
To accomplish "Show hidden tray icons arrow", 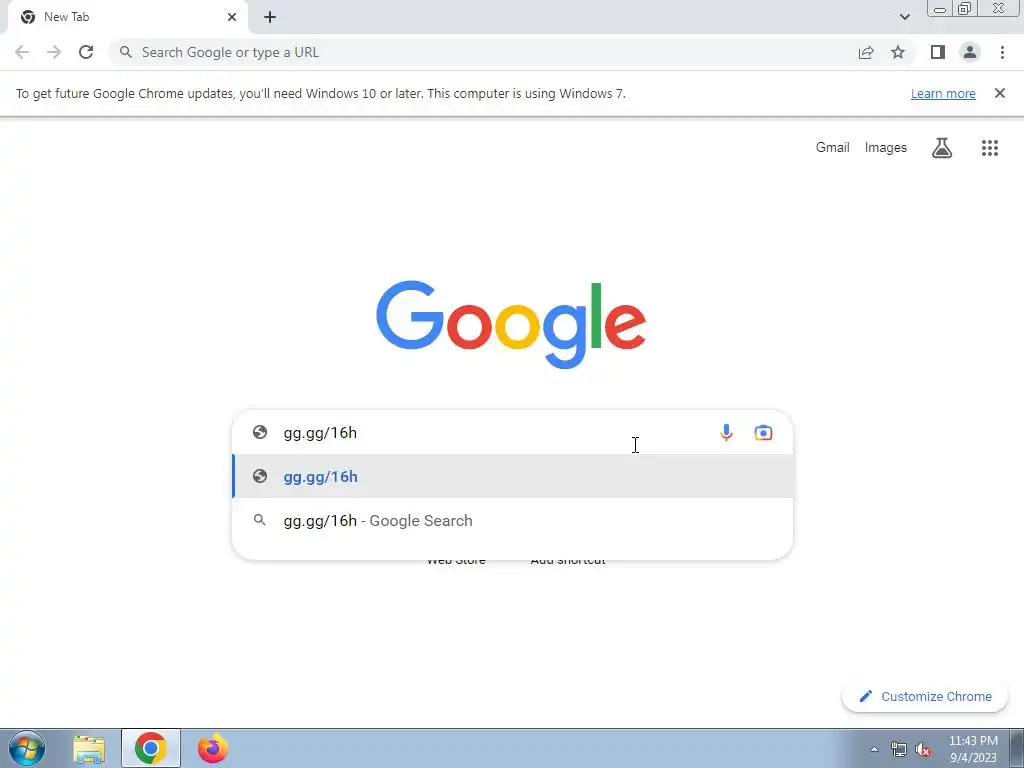I will pos(874,749).
